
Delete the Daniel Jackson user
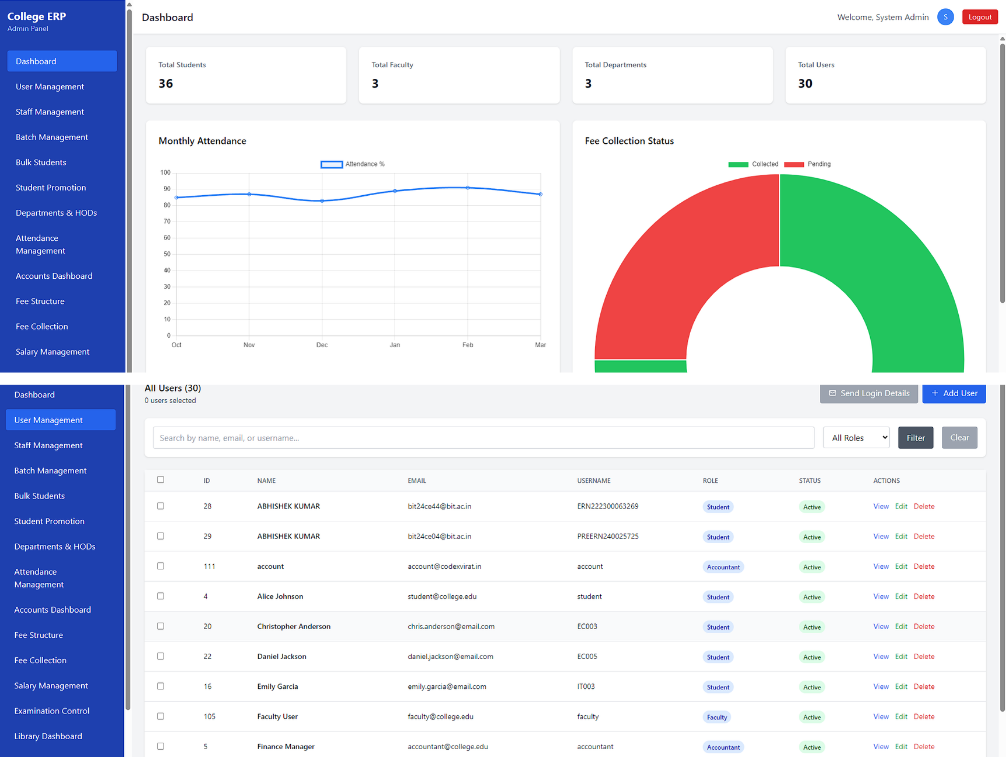coord(924,657)
